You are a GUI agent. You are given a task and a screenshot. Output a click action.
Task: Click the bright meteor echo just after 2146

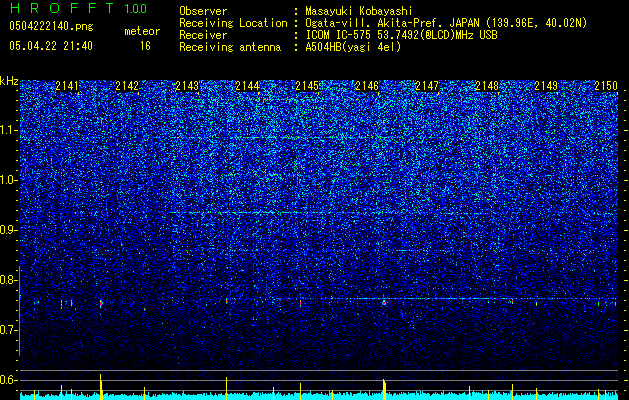(384, 303)
